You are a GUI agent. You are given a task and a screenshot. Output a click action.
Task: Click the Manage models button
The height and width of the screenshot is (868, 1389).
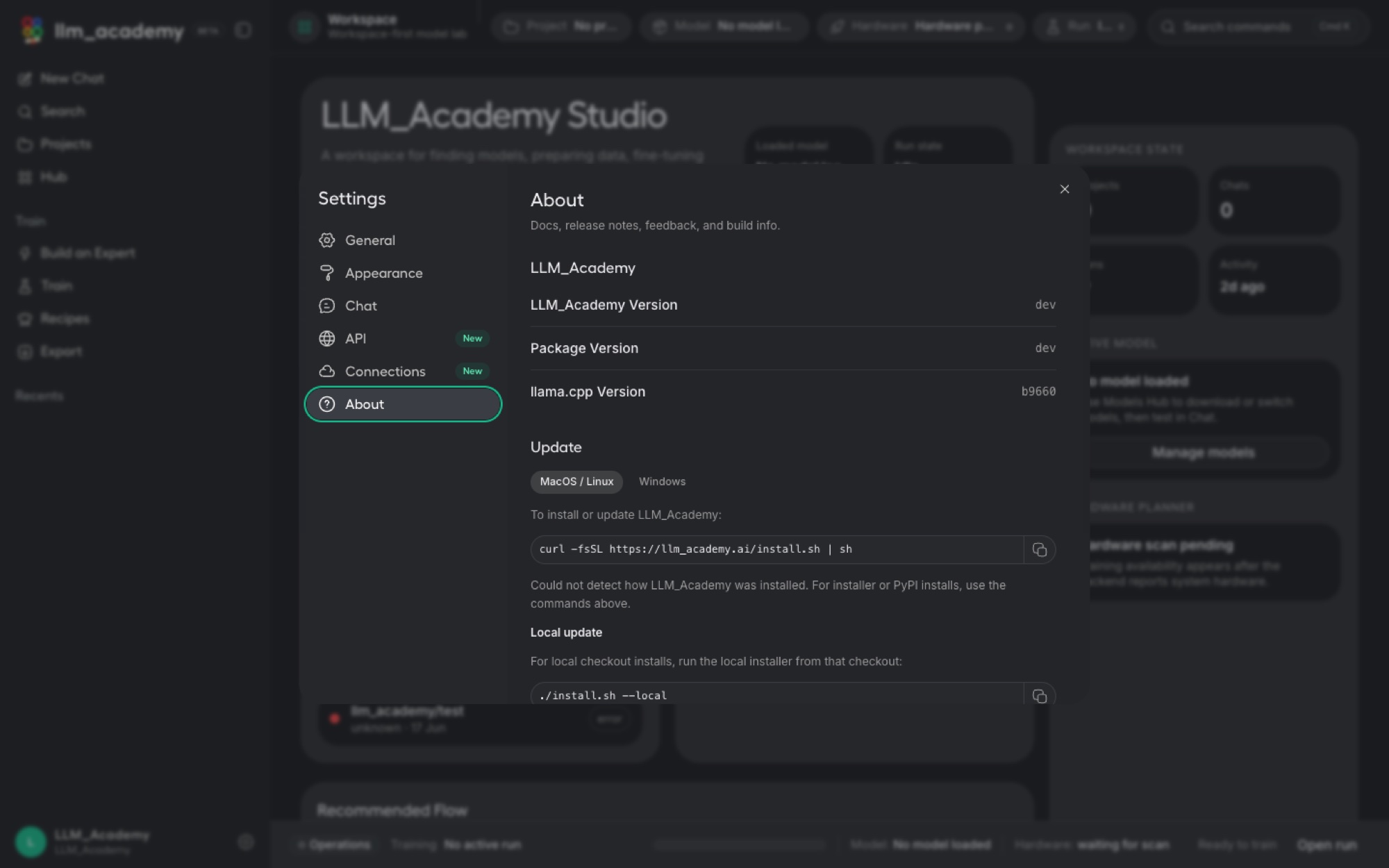pos(1203,453)
